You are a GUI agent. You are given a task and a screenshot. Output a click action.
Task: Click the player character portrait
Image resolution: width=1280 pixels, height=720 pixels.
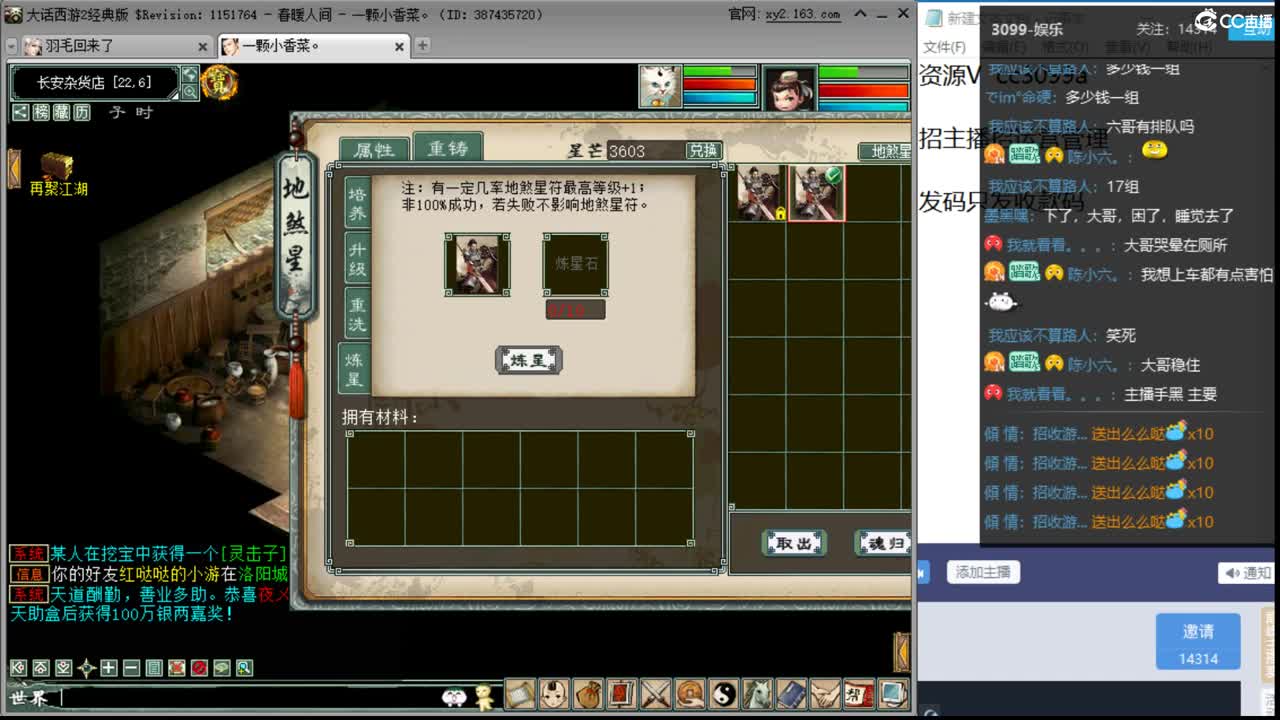790,88
